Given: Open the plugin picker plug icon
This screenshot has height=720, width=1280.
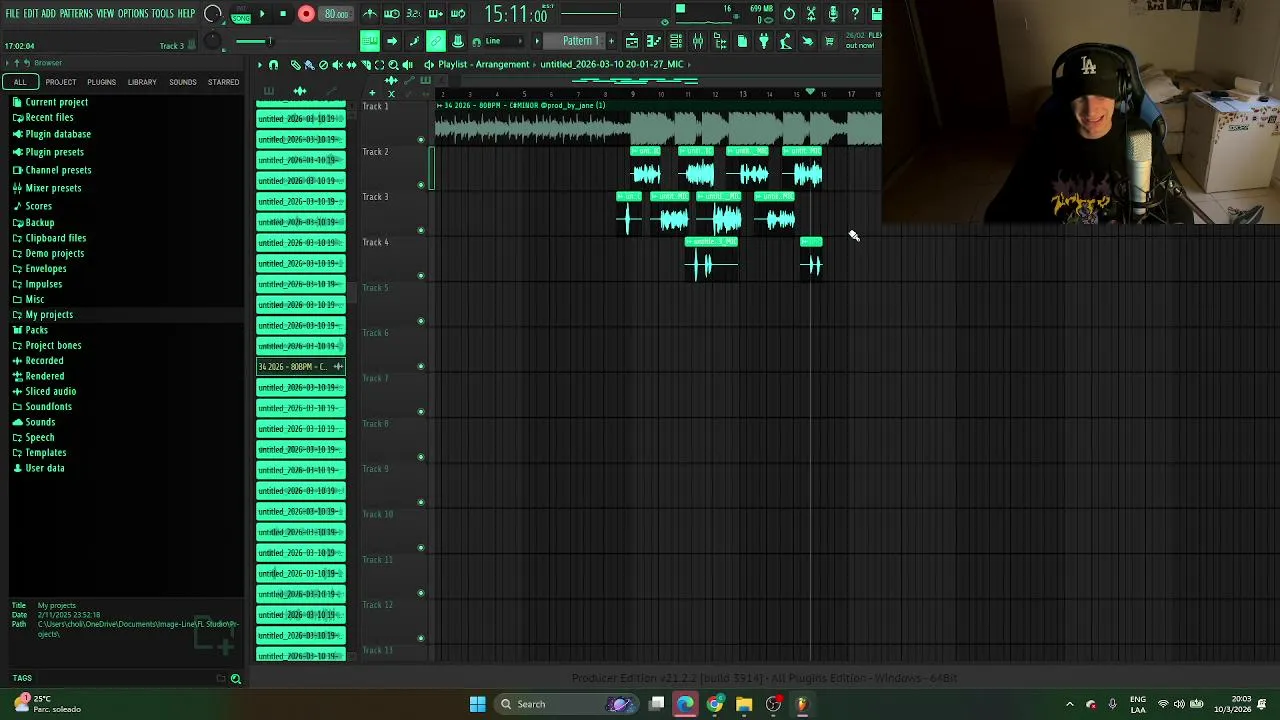Looking at the screenshot, I should tap(764, 41).
